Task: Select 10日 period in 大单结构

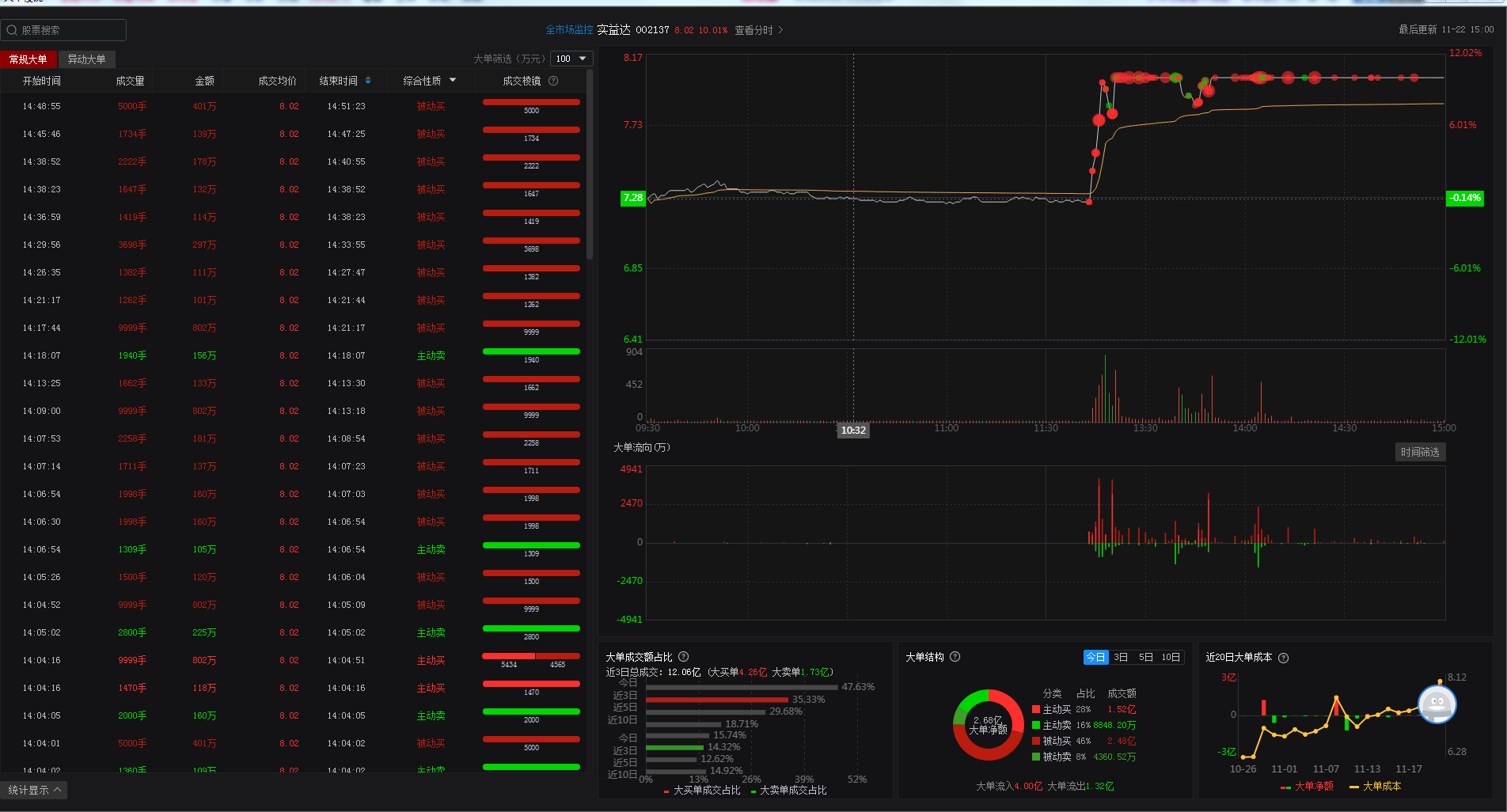Action: 1171,657
